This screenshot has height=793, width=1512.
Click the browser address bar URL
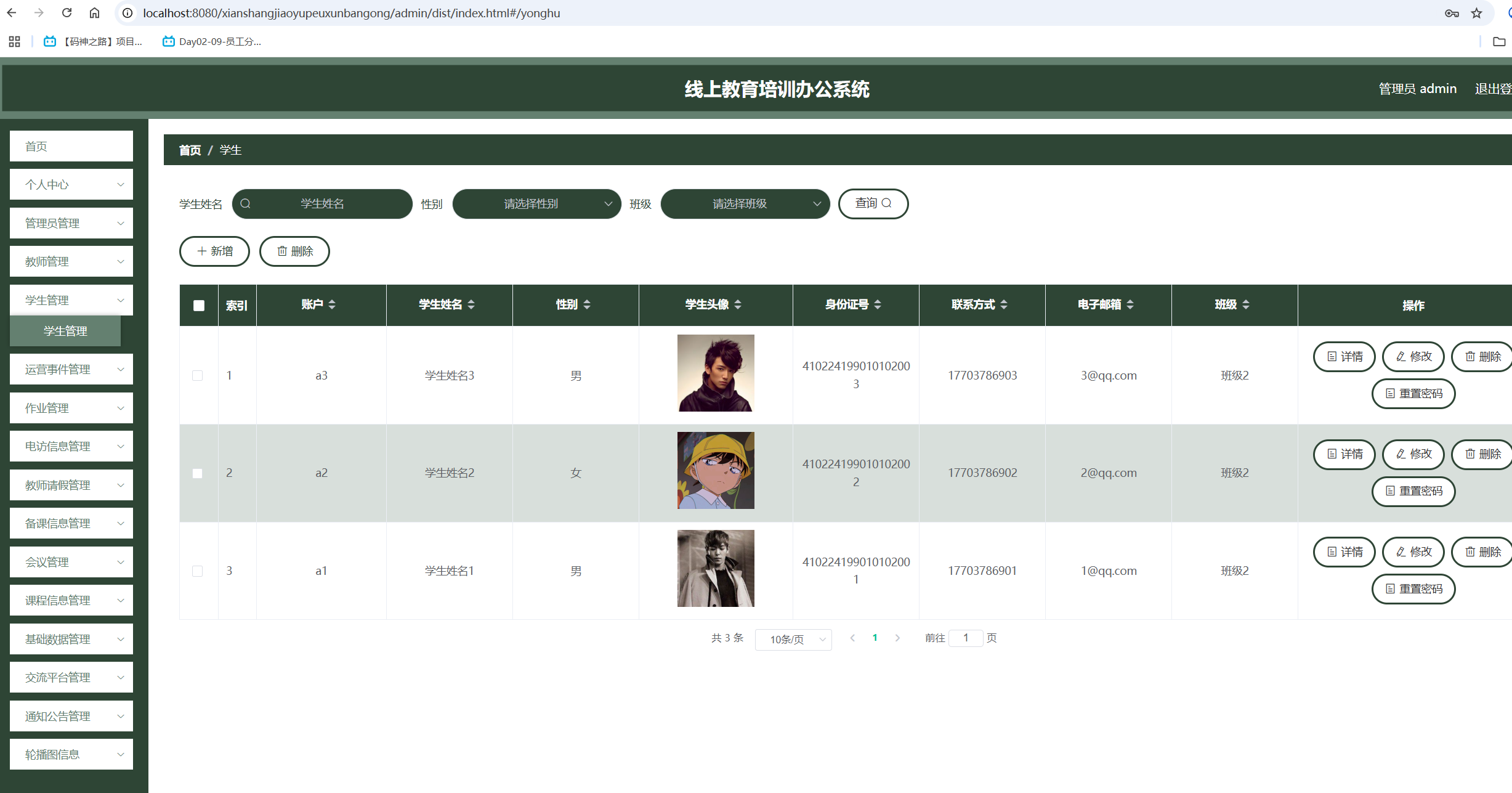tap(352, 13)
